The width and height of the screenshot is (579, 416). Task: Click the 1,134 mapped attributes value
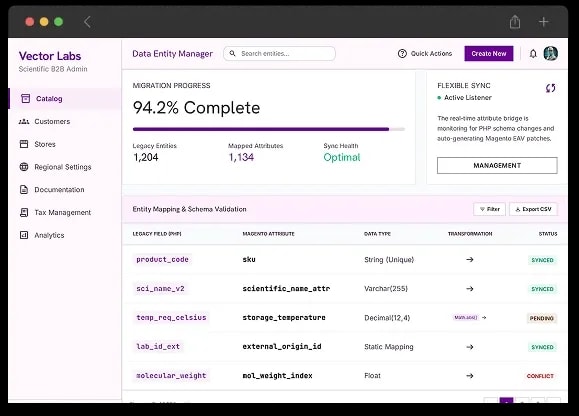coord(241,157)
